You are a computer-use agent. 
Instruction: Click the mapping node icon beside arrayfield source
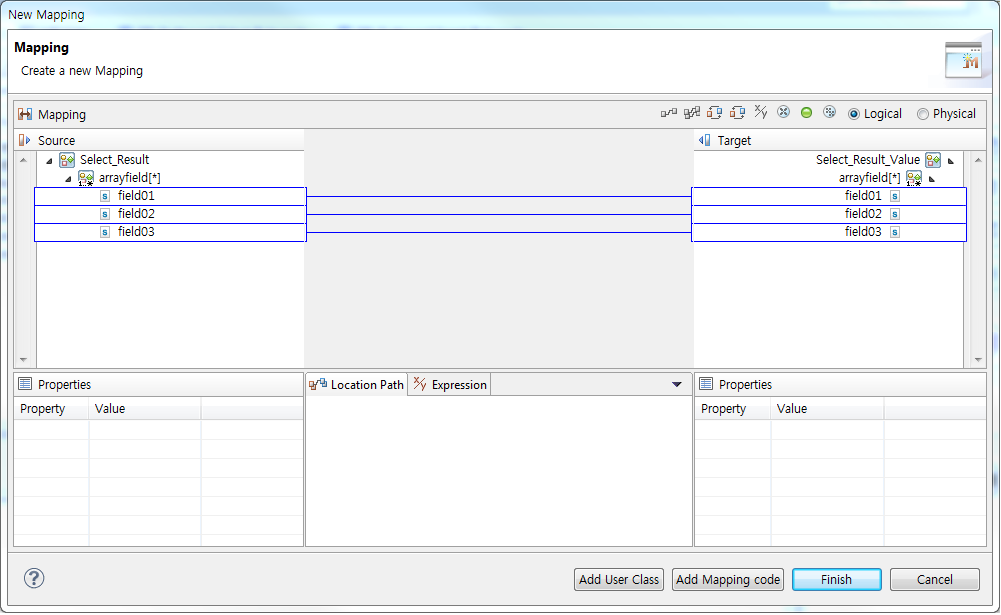(x=84, y=177)
